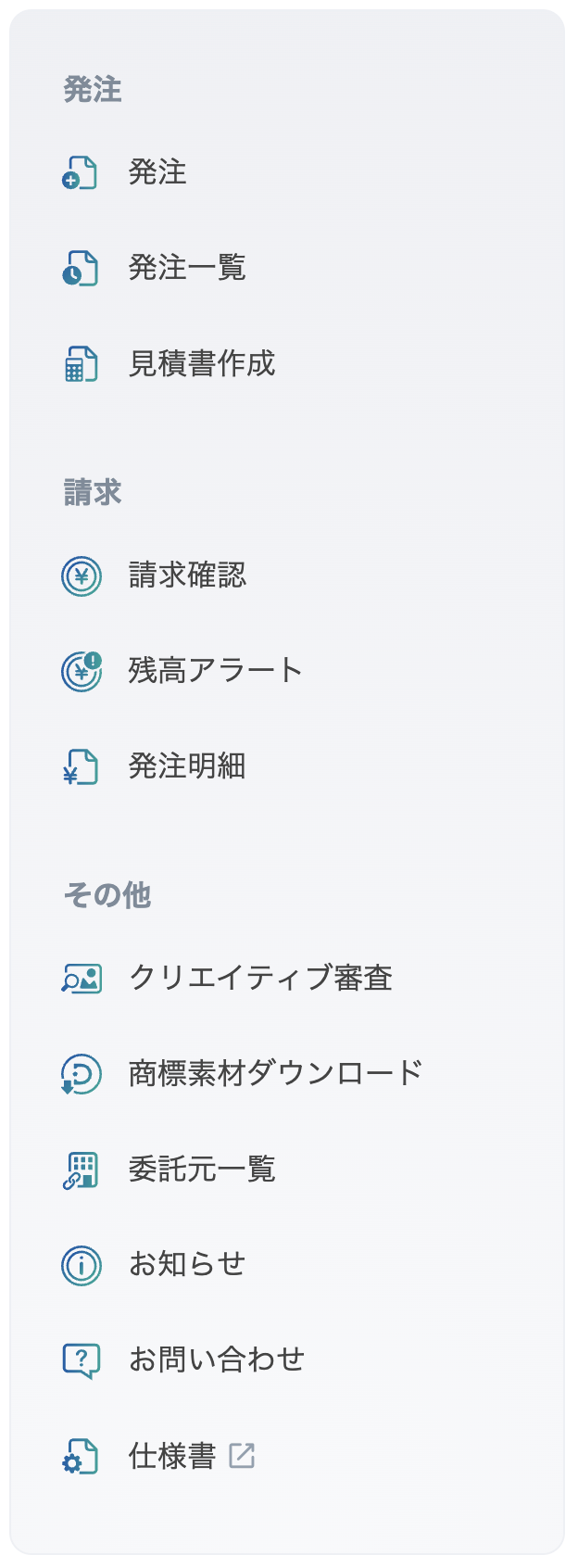Click the 発注明細 yen document icon
Image resolution: width=578 pixels, height=1568 pixels.
tap(80, 767)
